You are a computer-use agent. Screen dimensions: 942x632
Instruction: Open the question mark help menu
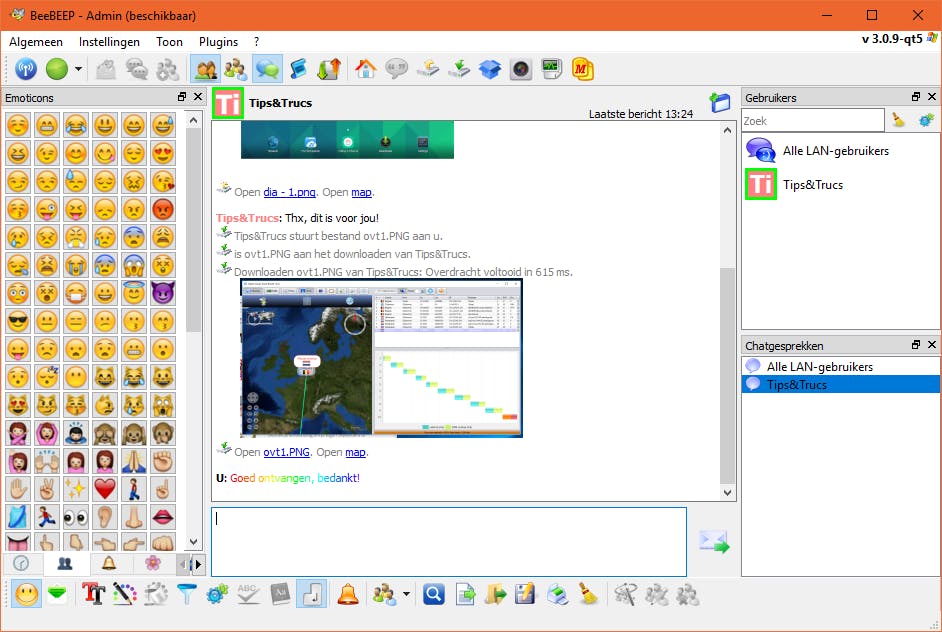click(257, 41)
